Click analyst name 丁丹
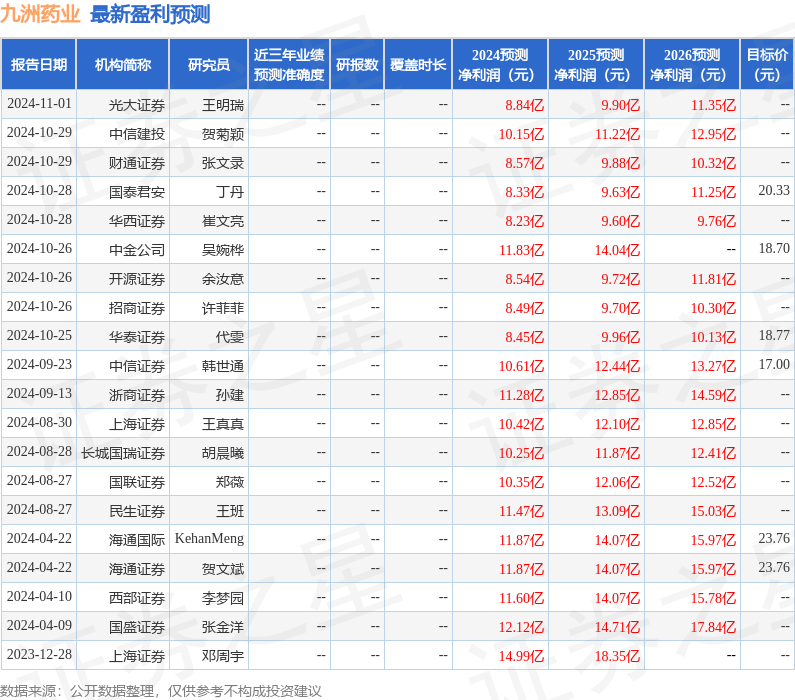The image size is (795, 700). [230, 192]
